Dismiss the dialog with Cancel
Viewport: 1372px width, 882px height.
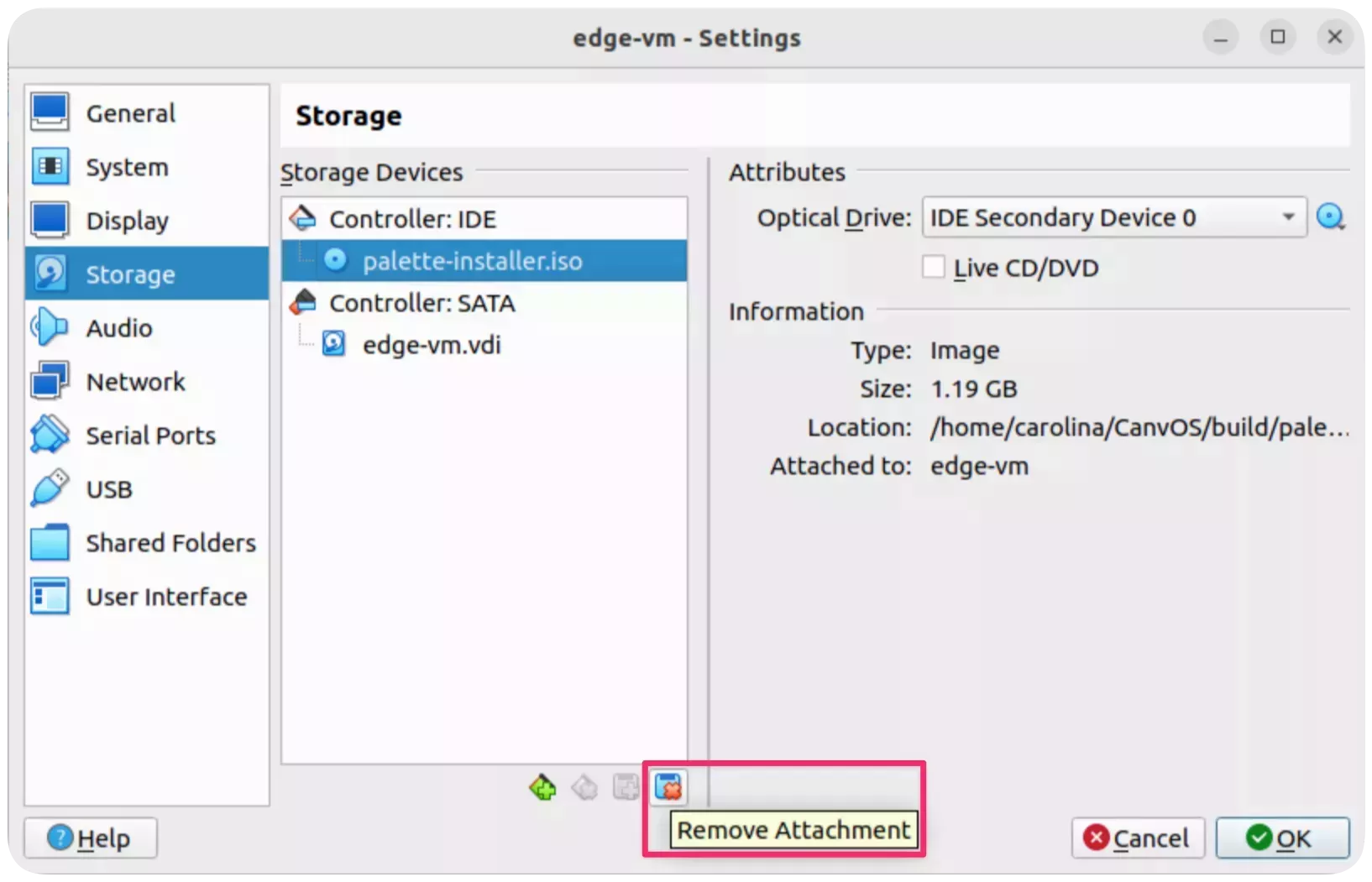click(1138, 838)
